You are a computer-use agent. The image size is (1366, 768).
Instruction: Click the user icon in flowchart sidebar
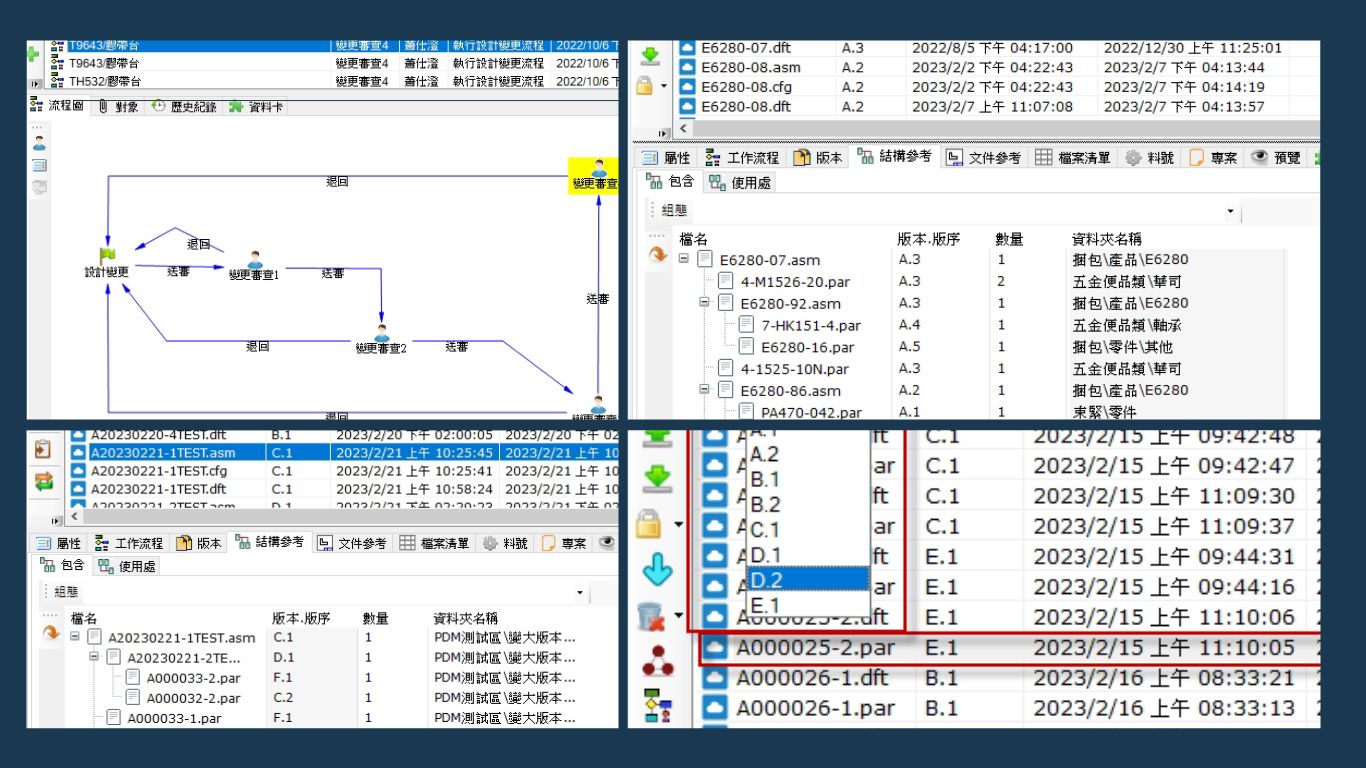point(39,143)
